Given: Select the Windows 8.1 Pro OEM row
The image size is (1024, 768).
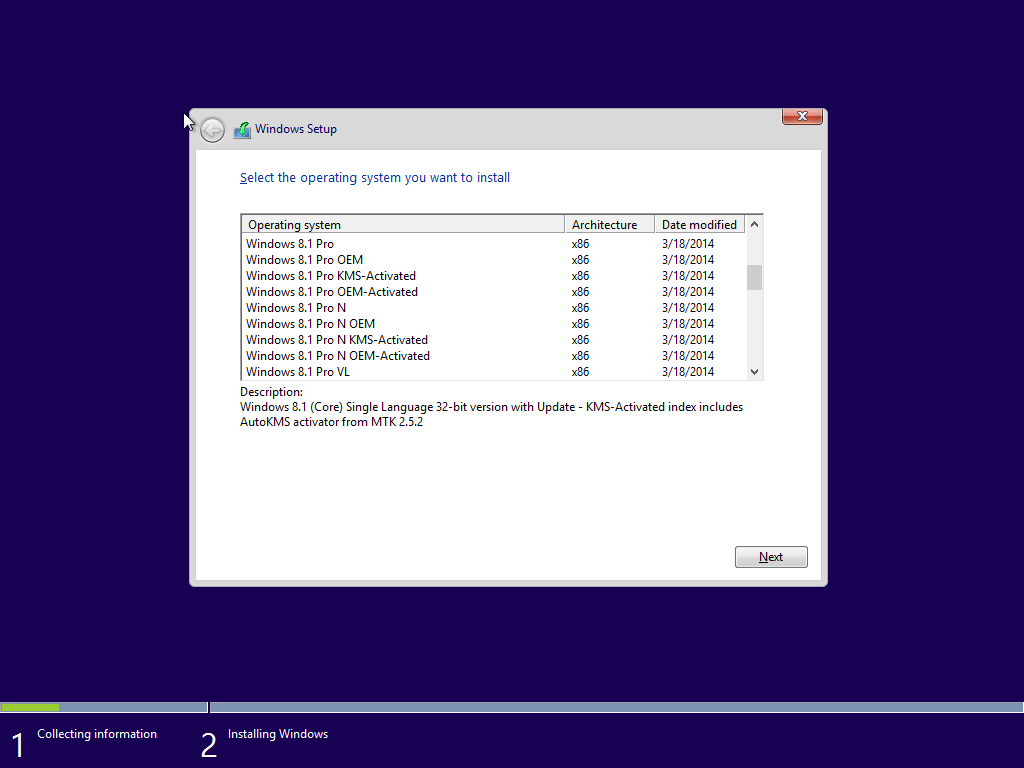Looking at the screenshot, I should 494,260.
